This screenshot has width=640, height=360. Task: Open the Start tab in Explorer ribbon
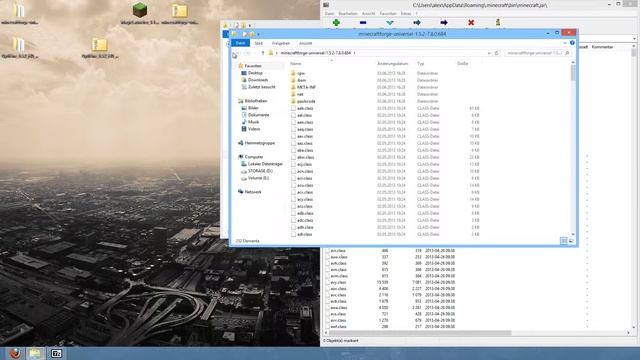click(x=258, y=43)
